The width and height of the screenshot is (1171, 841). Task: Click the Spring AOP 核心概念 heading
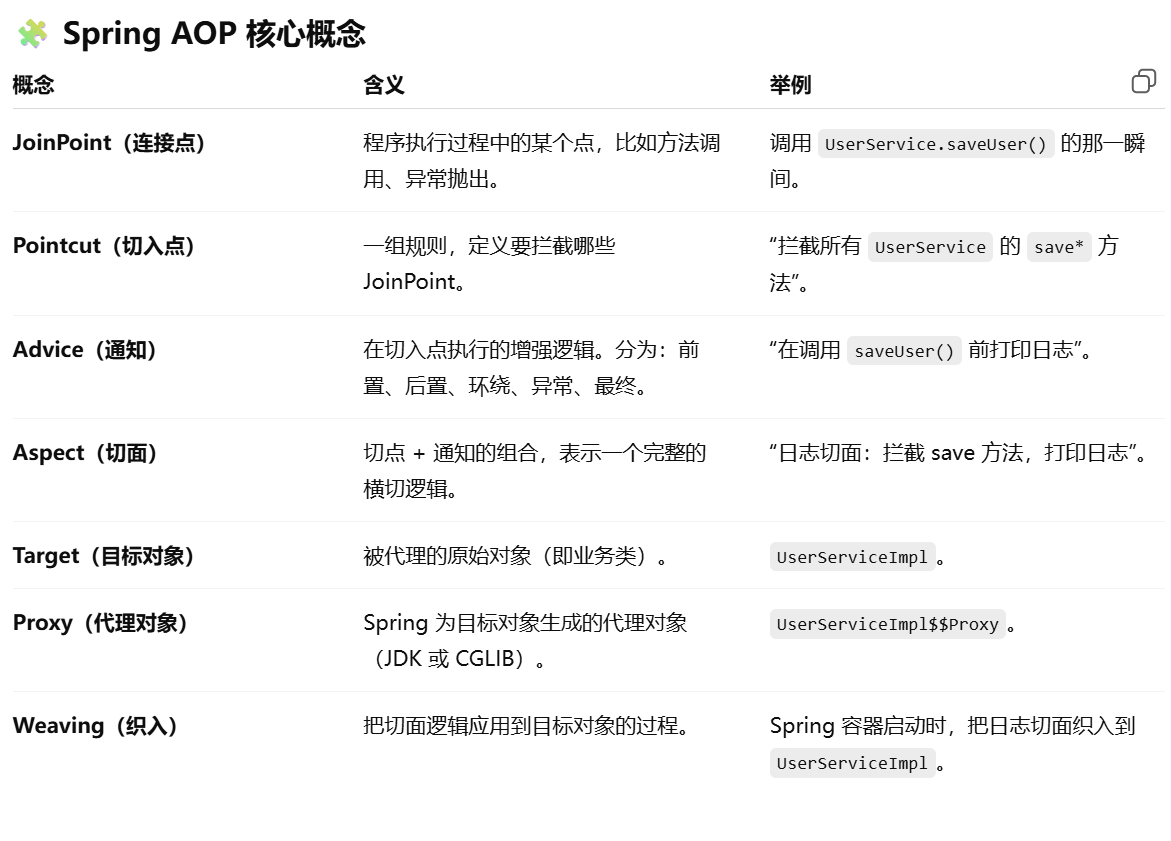click(214, 34)
